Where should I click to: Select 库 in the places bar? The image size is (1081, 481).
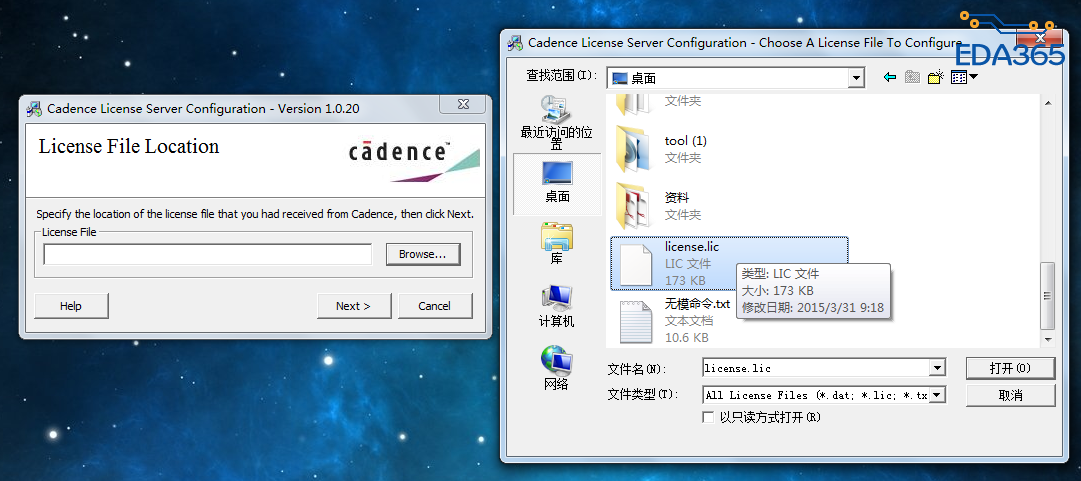coord(556,244)
